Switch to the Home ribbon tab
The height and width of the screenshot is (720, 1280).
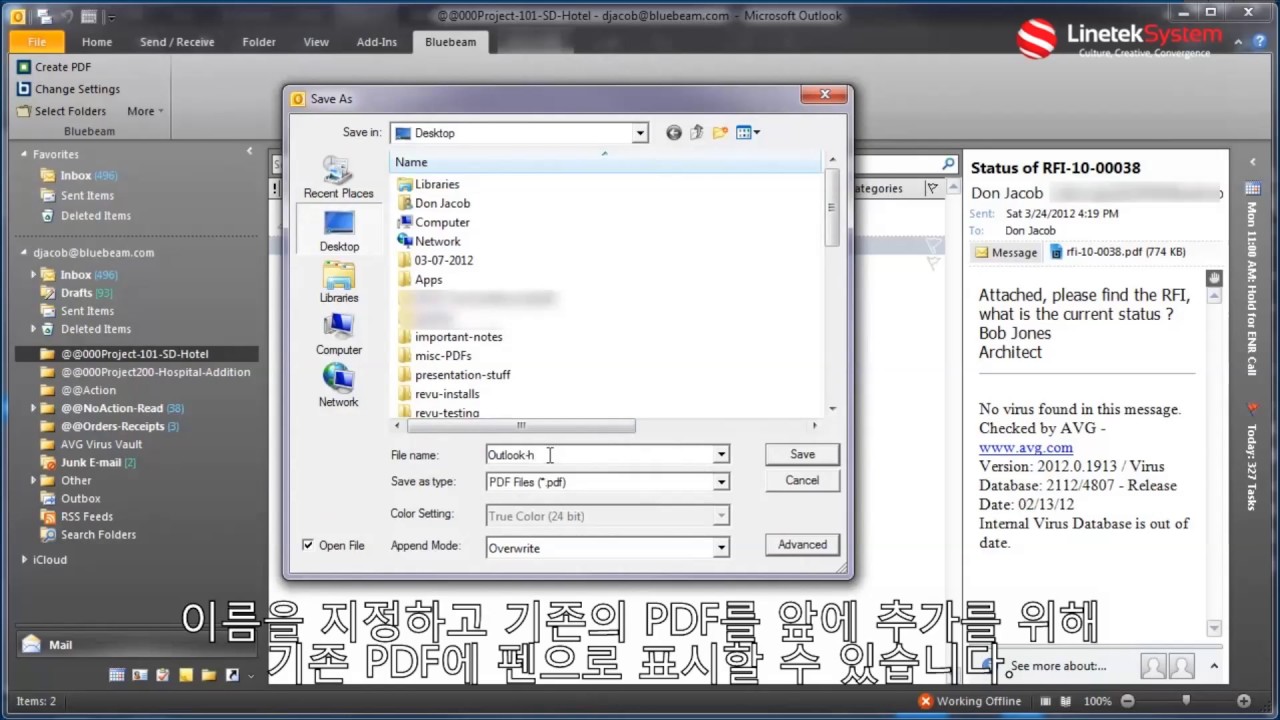click(97, 42)
